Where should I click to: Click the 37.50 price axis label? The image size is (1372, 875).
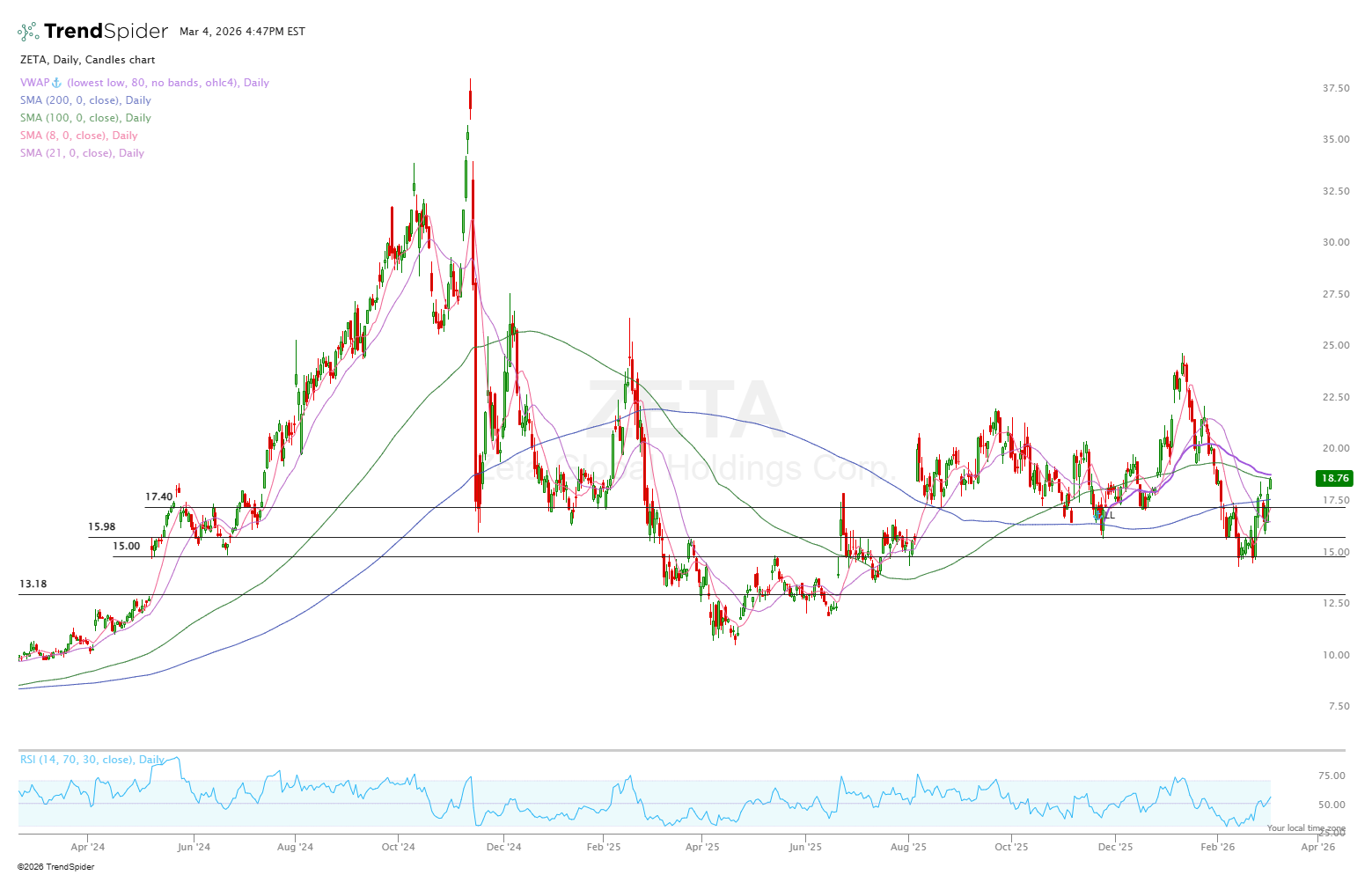1336,89
